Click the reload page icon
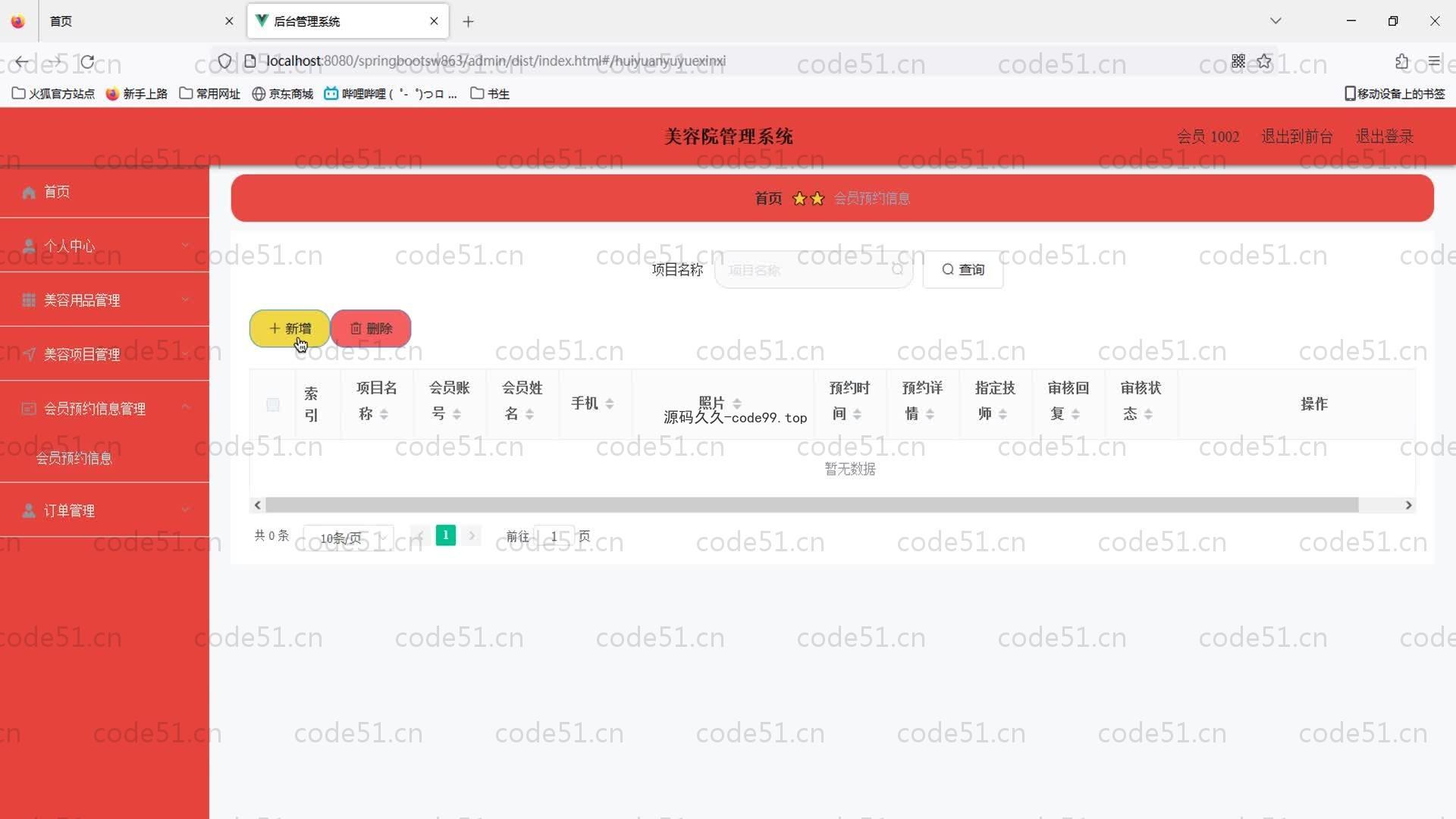The image size is (1456, 819). [88, 61]
